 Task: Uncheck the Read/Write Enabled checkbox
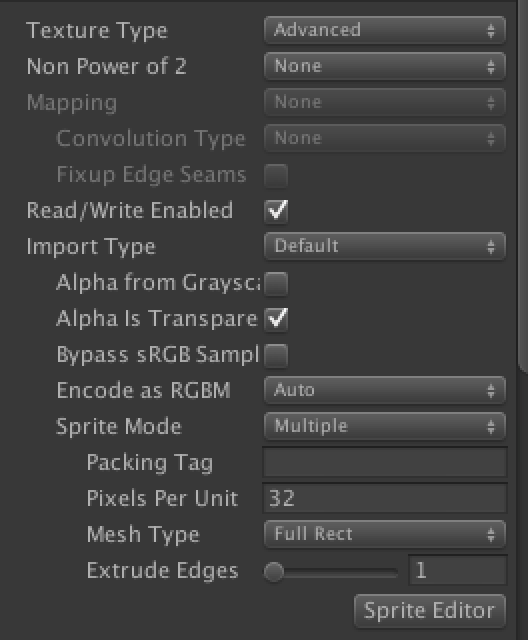(x=276, y=211)
